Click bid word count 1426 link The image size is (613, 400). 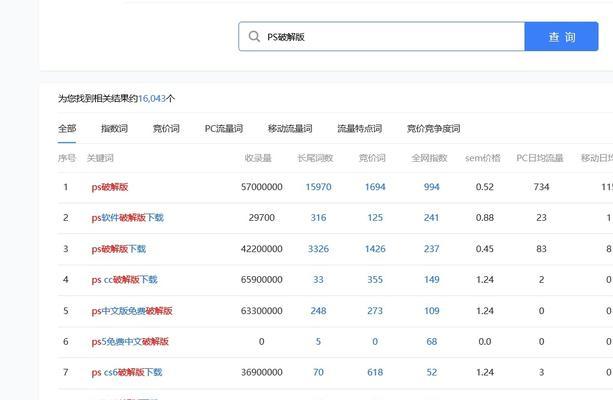pyautogui.click(x=375, y=249)
